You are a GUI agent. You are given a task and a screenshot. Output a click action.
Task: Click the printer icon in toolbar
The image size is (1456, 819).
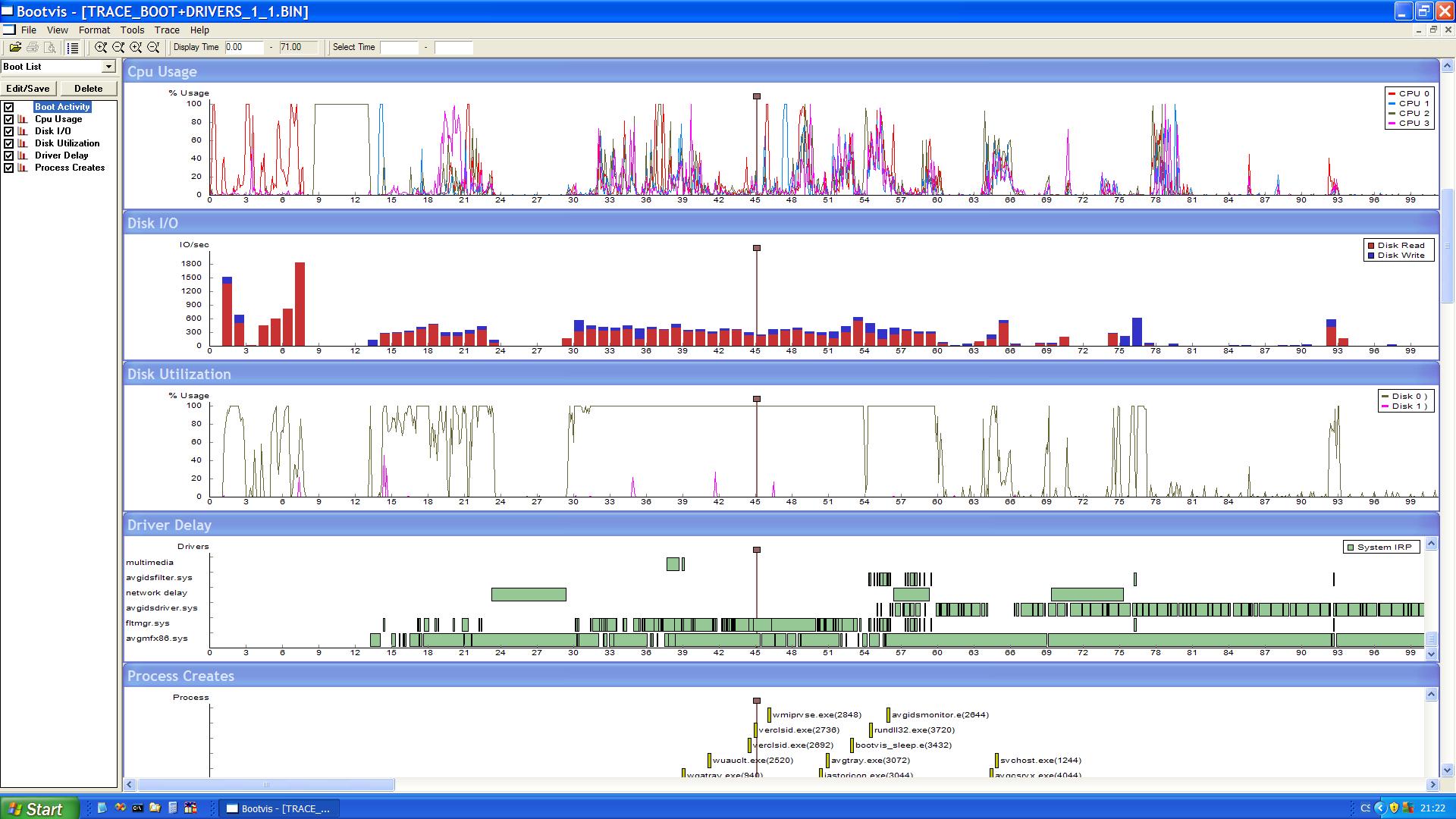33,47
